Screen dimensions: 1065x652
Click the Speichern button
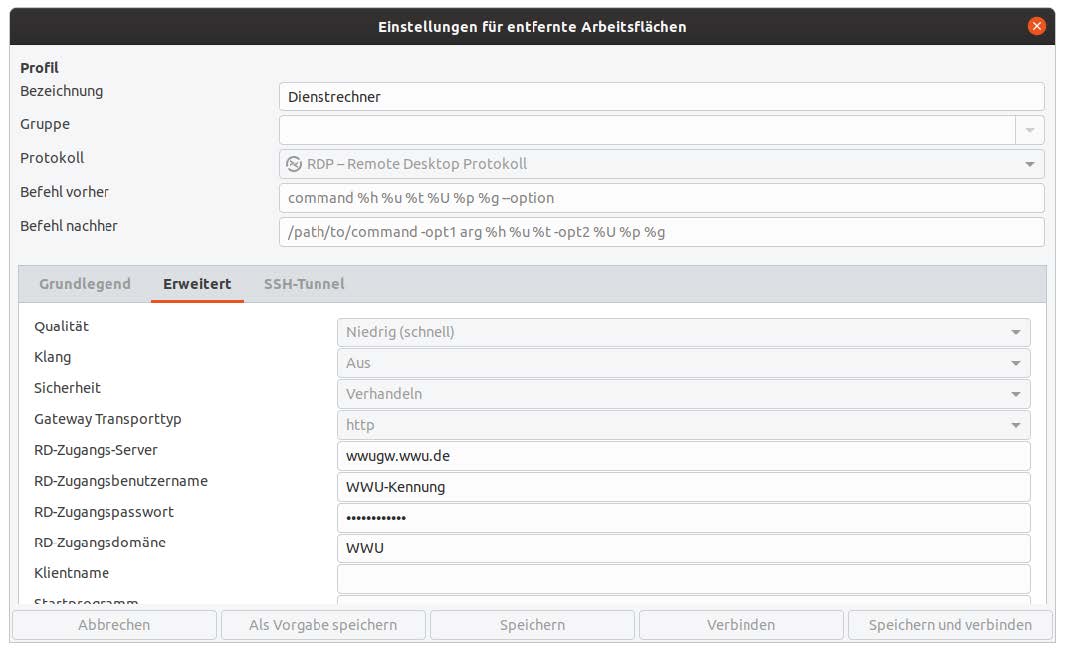(532, 625)
